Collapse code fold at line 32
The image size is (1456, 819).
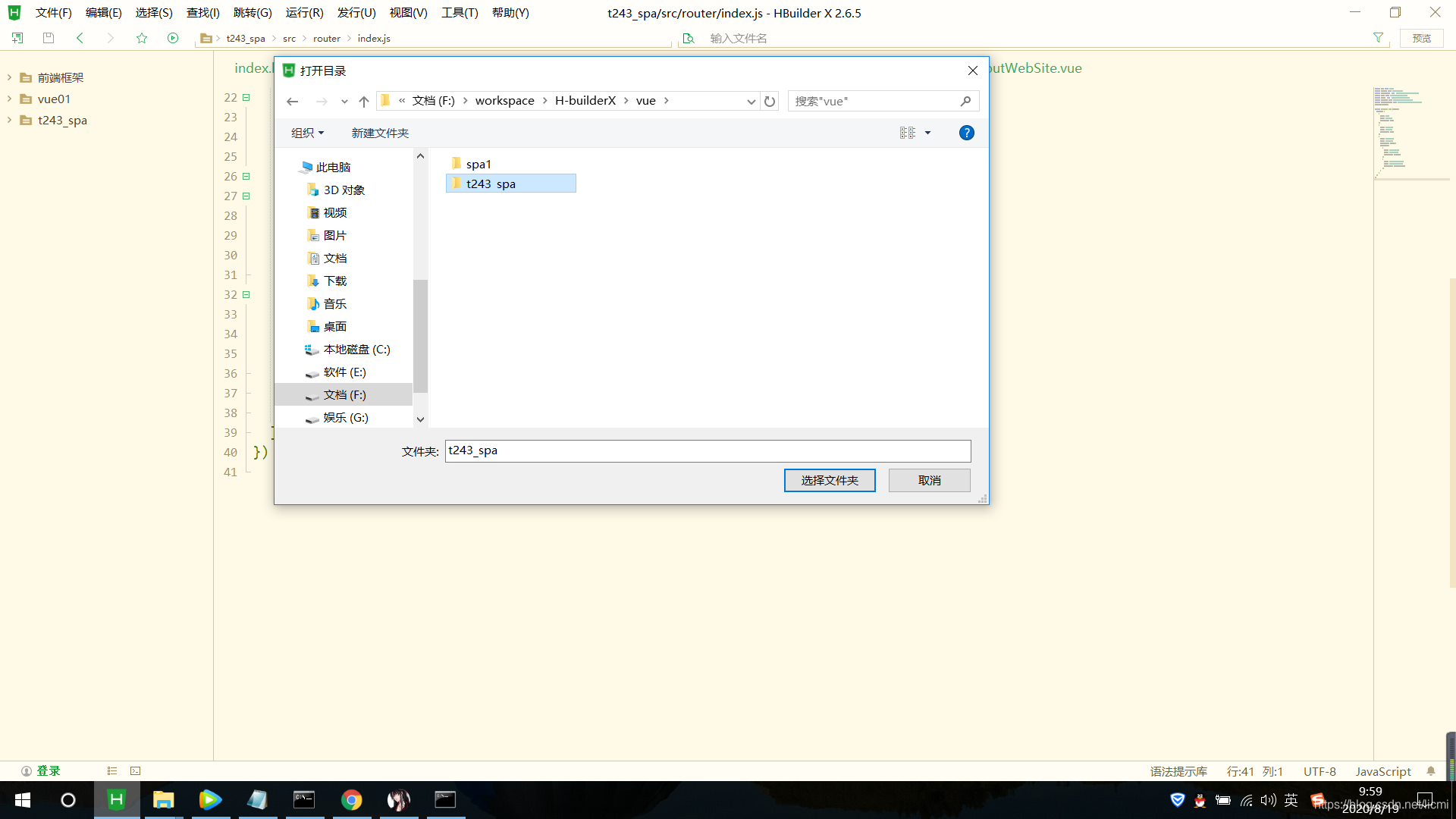coord(246,294)
